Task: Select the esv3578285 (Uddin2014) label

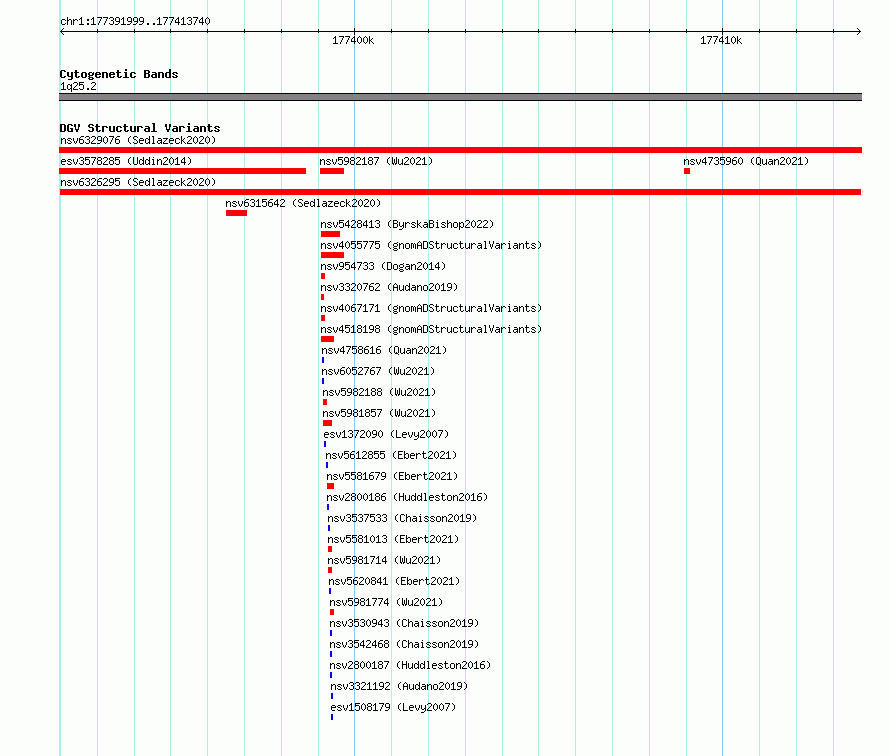Action: 126,161
